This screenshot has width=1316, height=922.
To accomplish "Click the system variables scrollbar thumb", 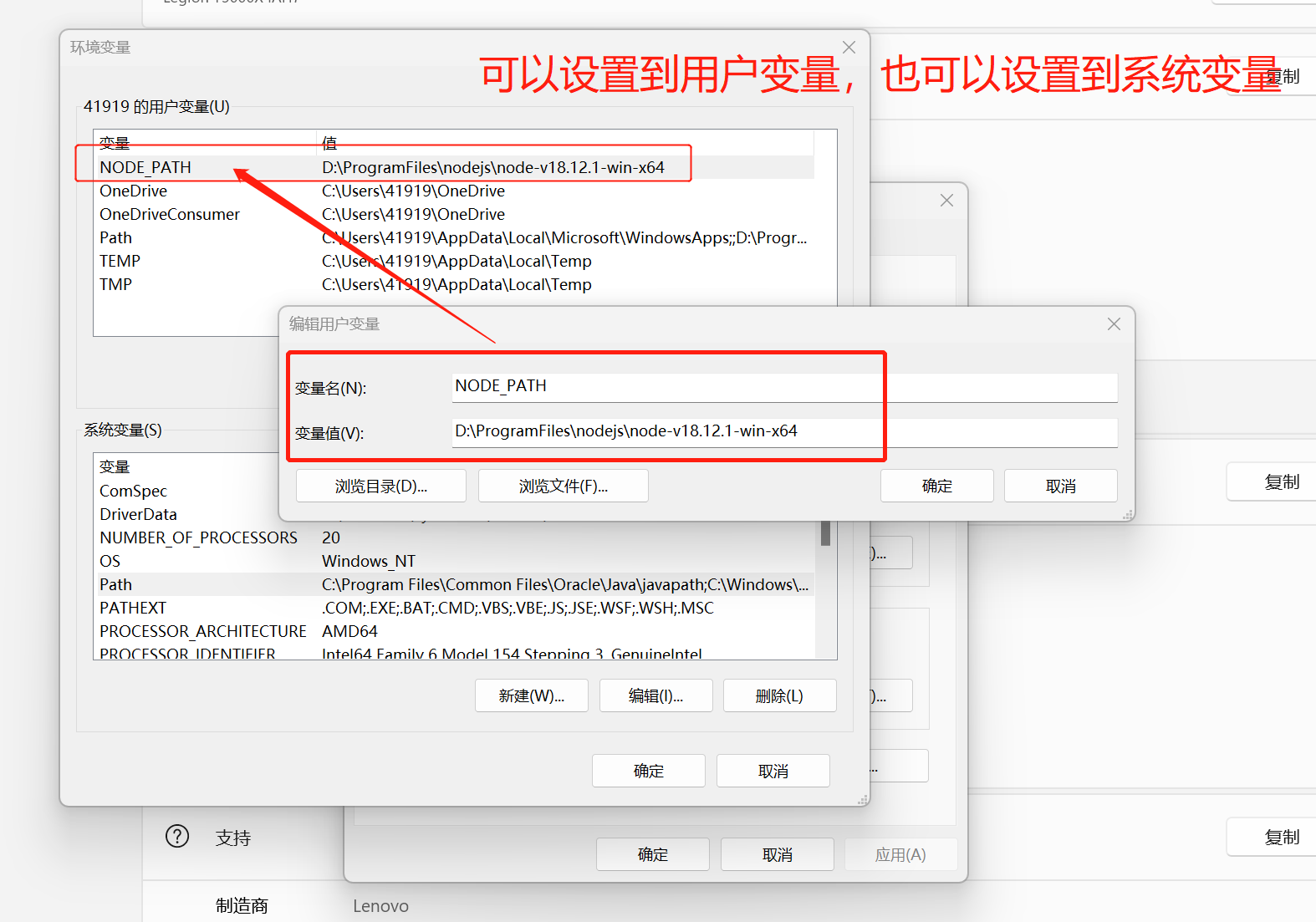I will pyautogui.click(x=825, y=533).
